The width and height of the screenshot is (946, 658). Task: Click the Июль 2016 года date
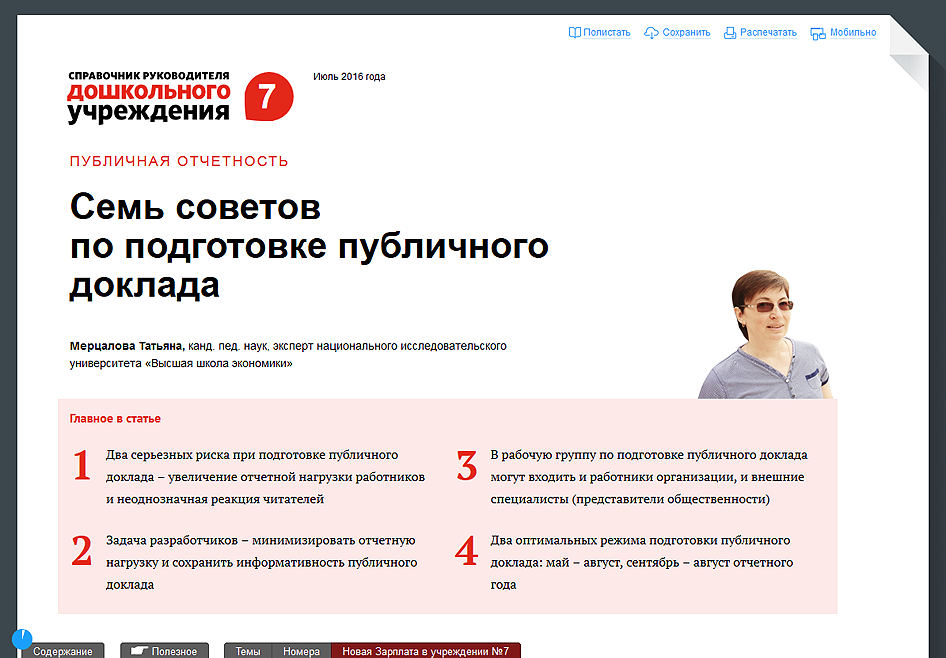tap(349, 77)
